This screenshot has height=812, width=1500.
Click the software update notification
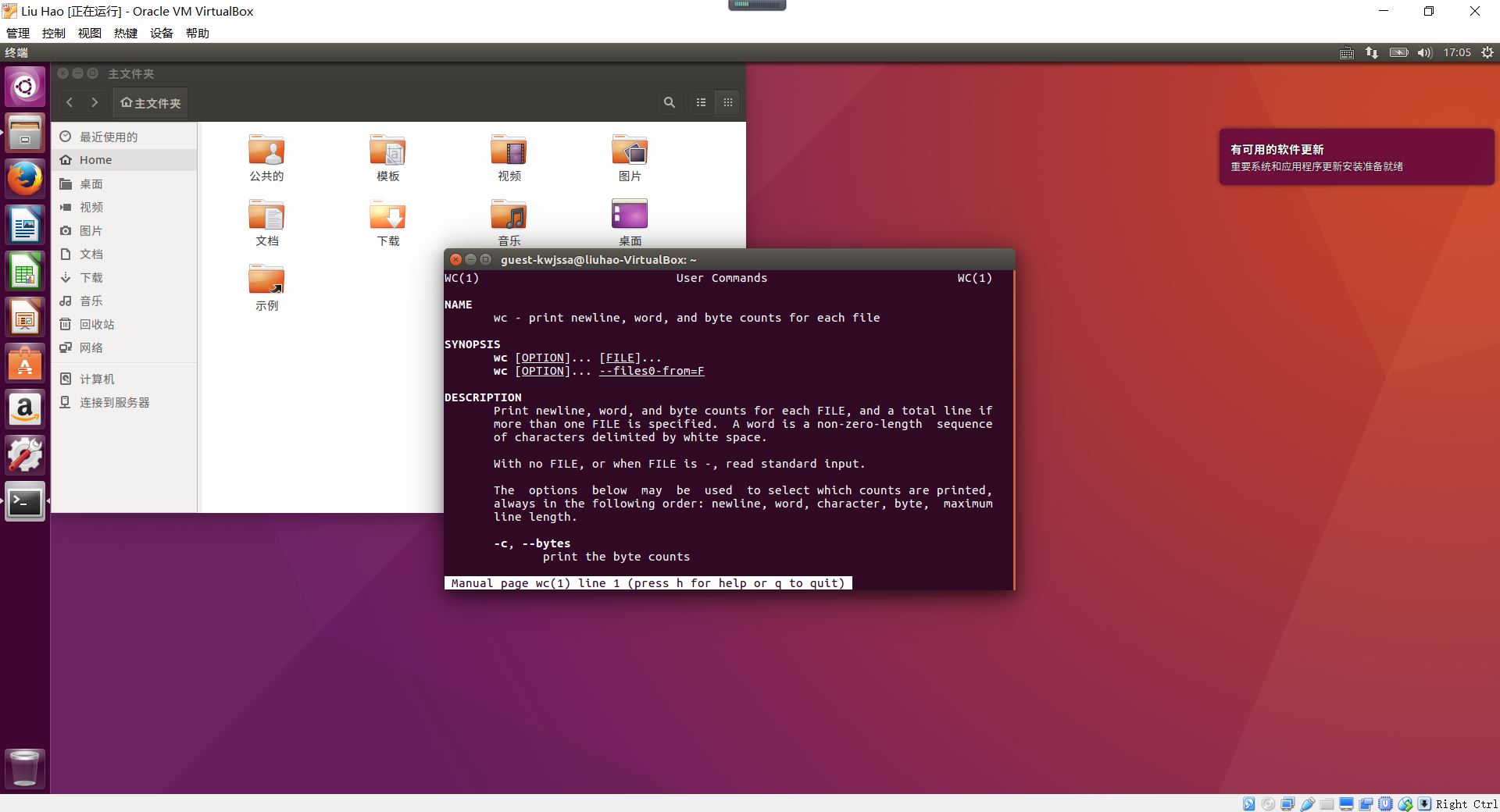1356,157
